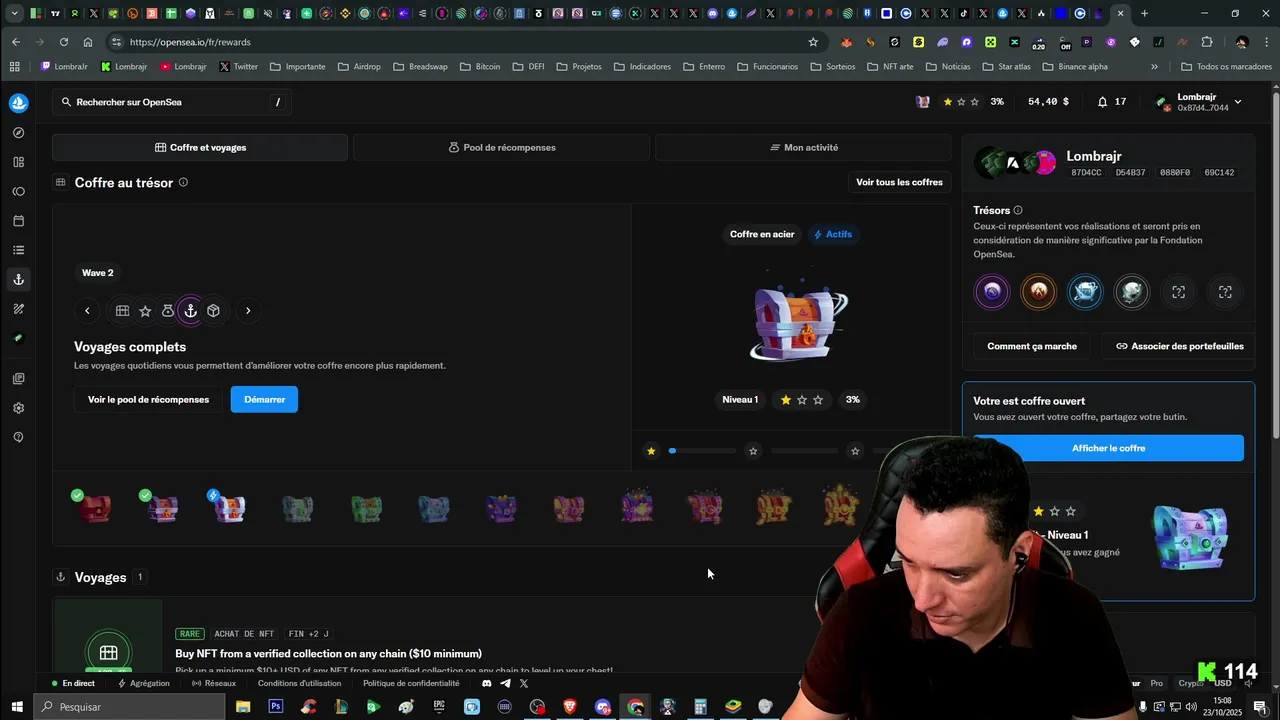Open the OpenSea home logo

[x=18, y=103]
